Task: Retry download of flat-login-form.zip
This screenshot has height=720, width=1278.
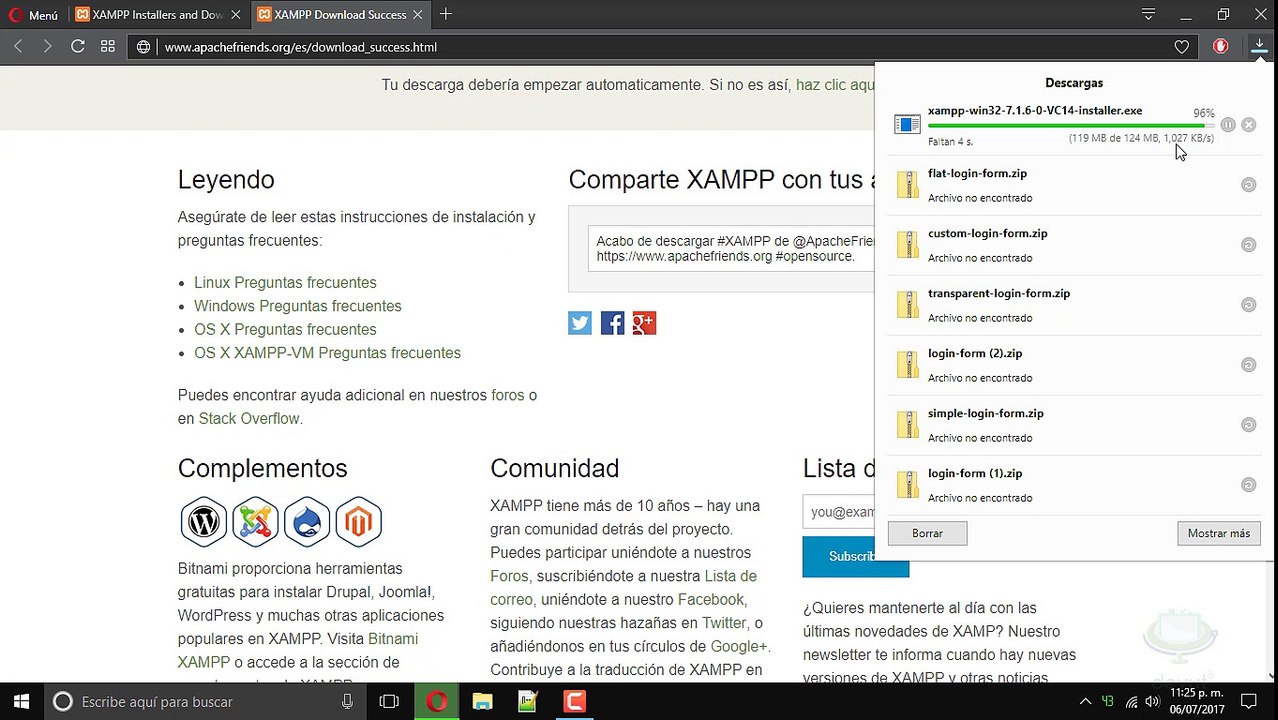Action: tap(1248, 185)
